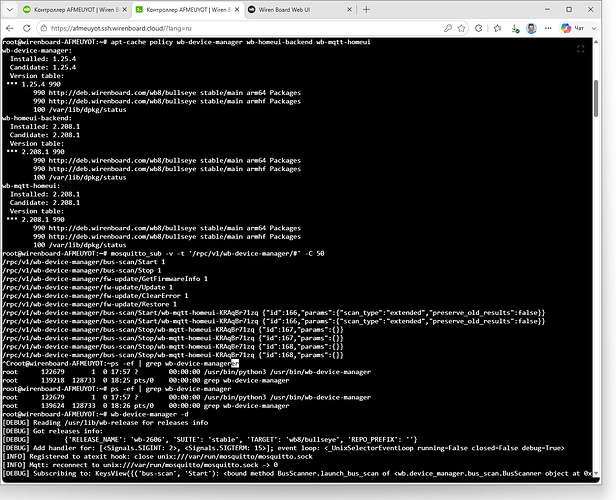Viewport: 616px width, 500px height.
Task: Toggle terminal fullscreen mode
Action: (x=581, y=49)
